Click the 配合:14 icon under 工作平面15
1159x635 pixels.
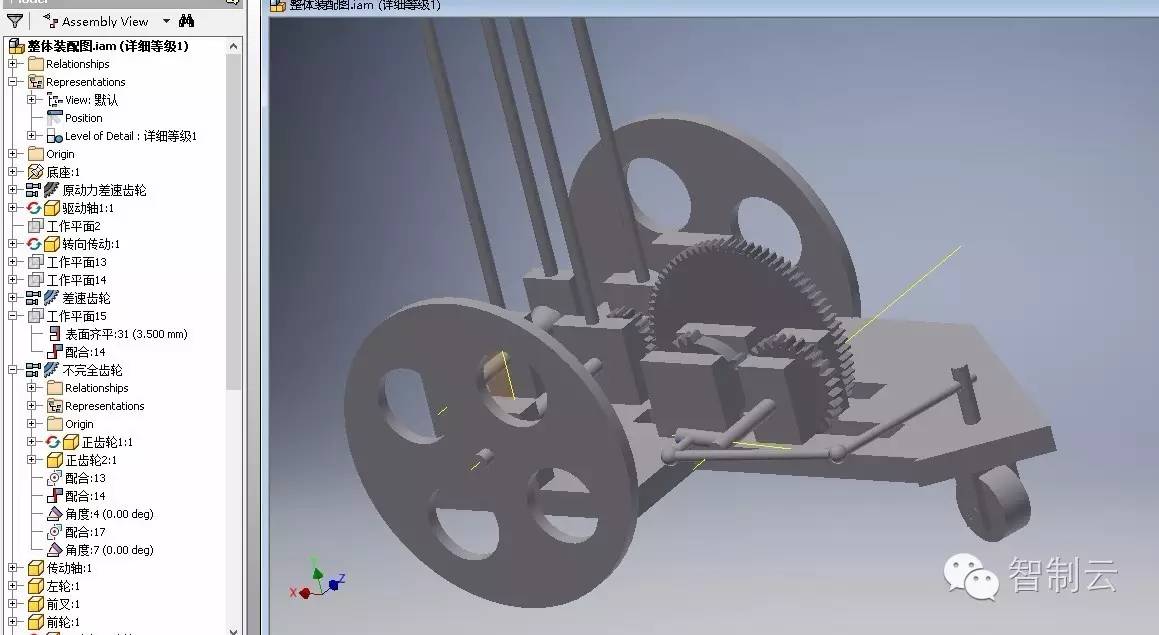coord(55,352)
